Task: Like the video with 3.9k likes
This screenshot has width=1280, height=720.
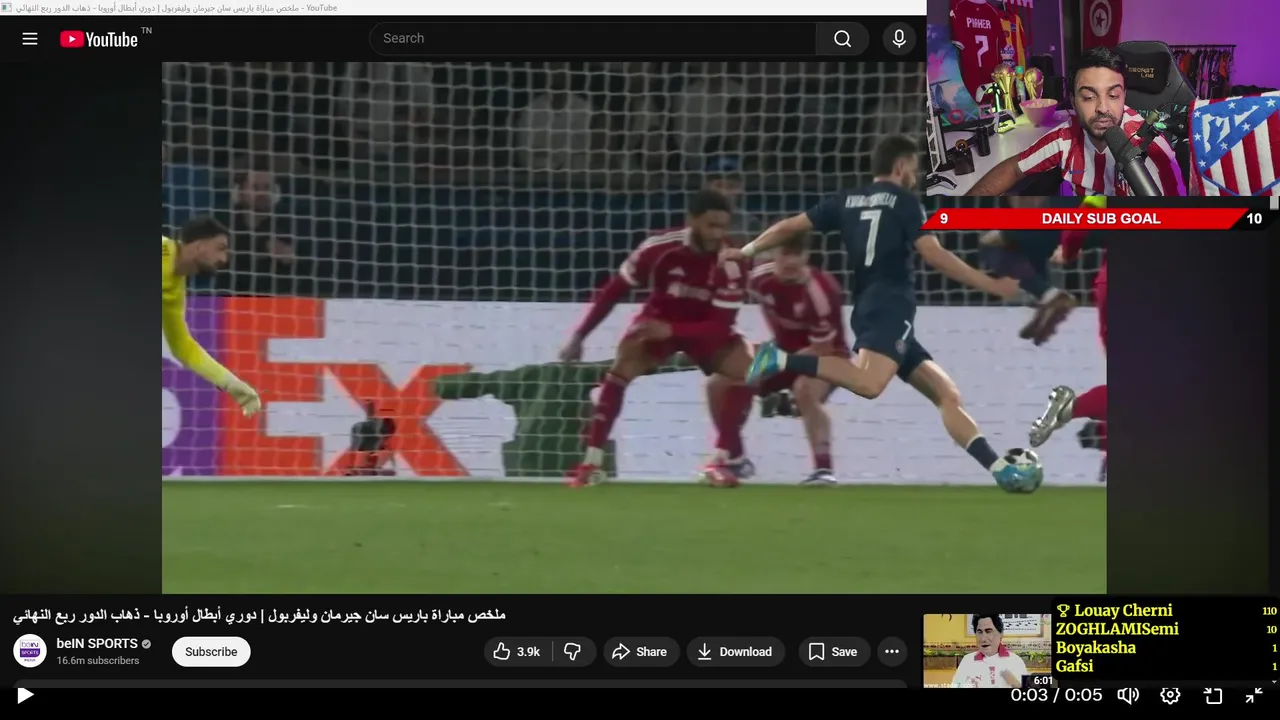Action: (517, 652)
